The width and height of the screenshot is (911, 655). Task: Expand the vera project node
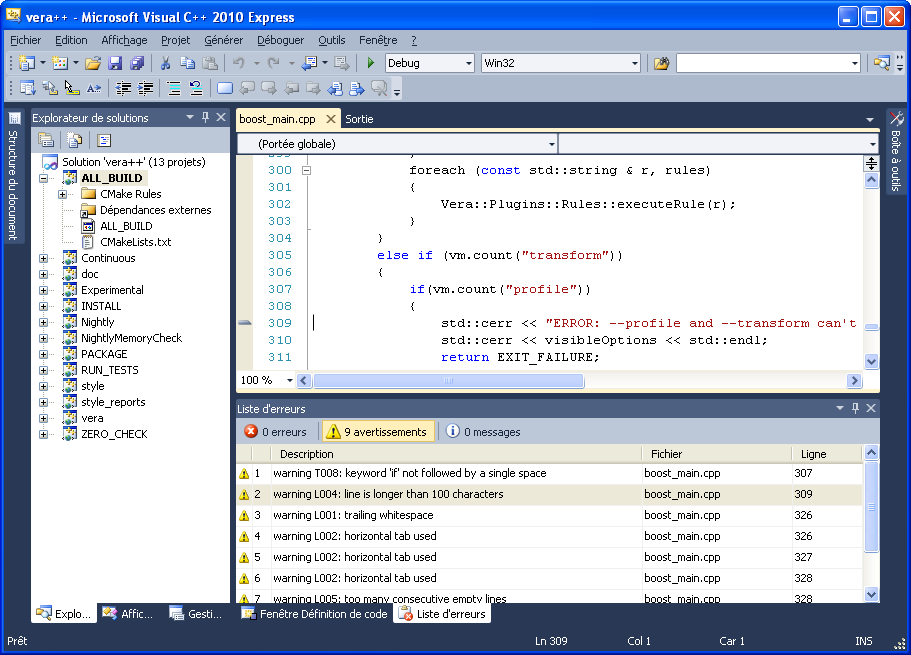43,418
